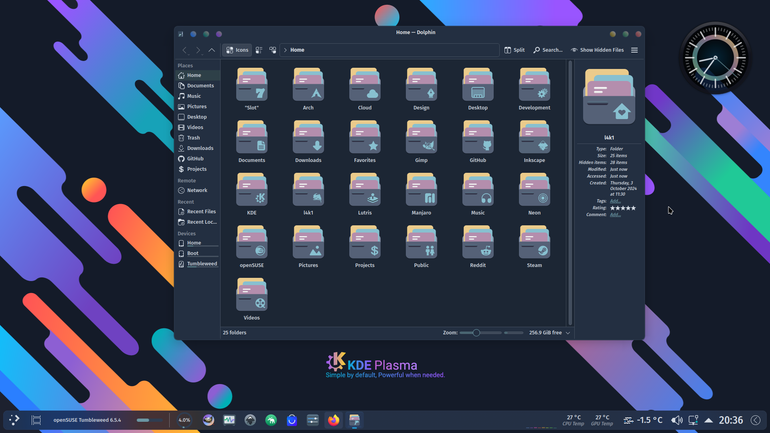The width and height of the screenshot is (770, 433).
Task: Open Videos in Places sidebar
Action: pyautogui.click(x=198, y=127)
